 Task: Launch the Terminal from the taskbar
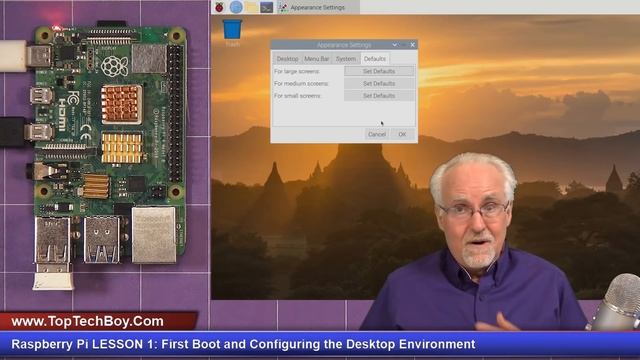click(x=267, y=7)
